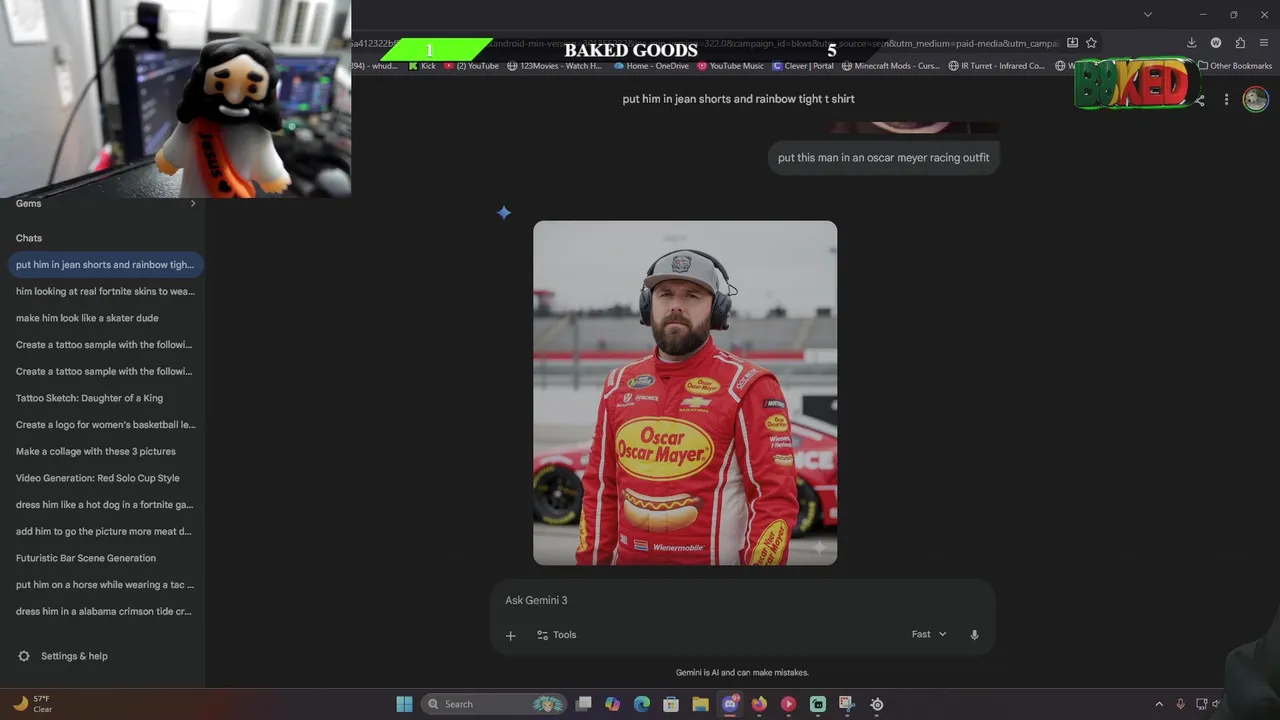Open the browser hamburger menu
Viewport: 1280px width, 720px height.
pyautogui.click(x=1264, y=43)
